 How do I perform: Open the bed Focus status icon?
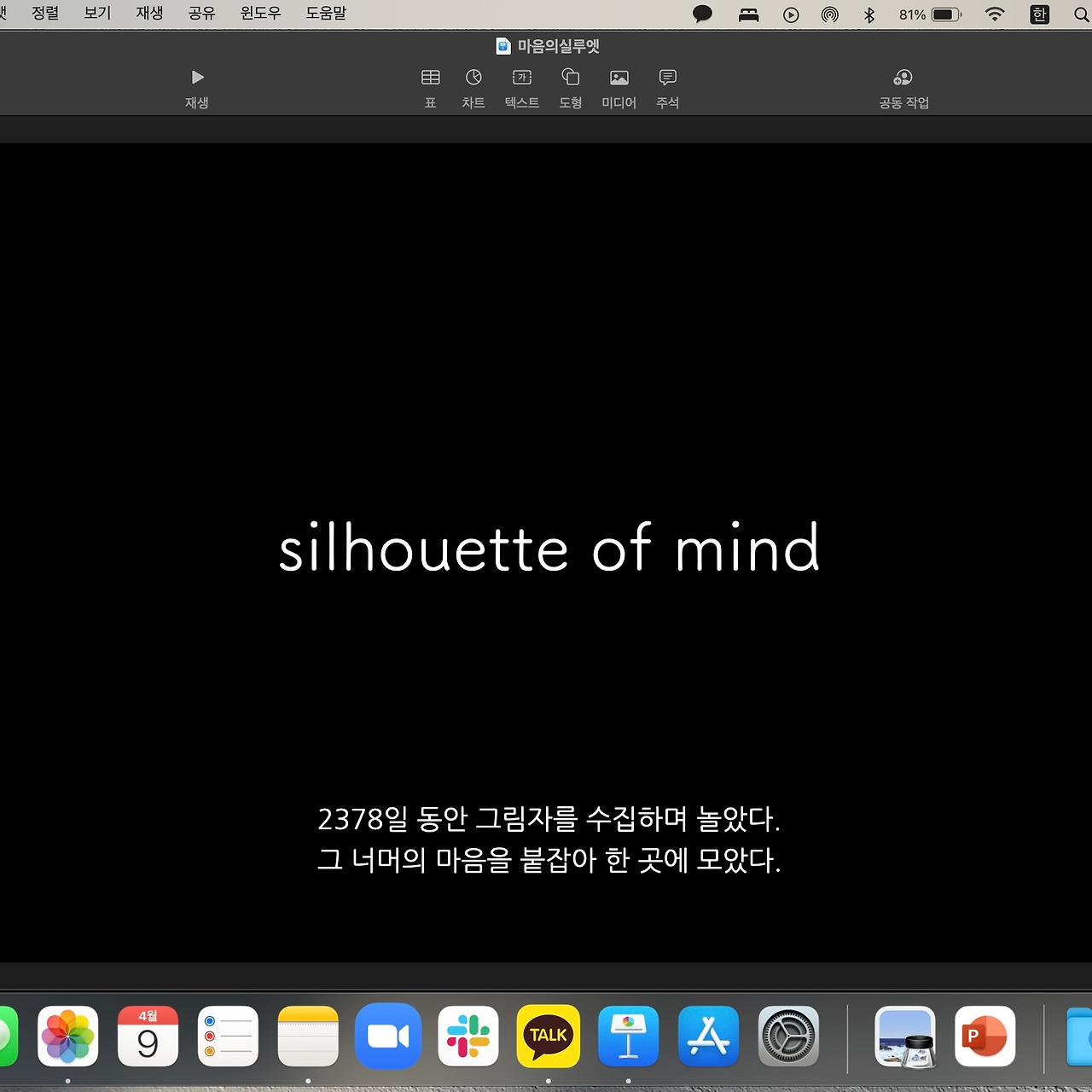pyautogui.click(x=749, y=15)
